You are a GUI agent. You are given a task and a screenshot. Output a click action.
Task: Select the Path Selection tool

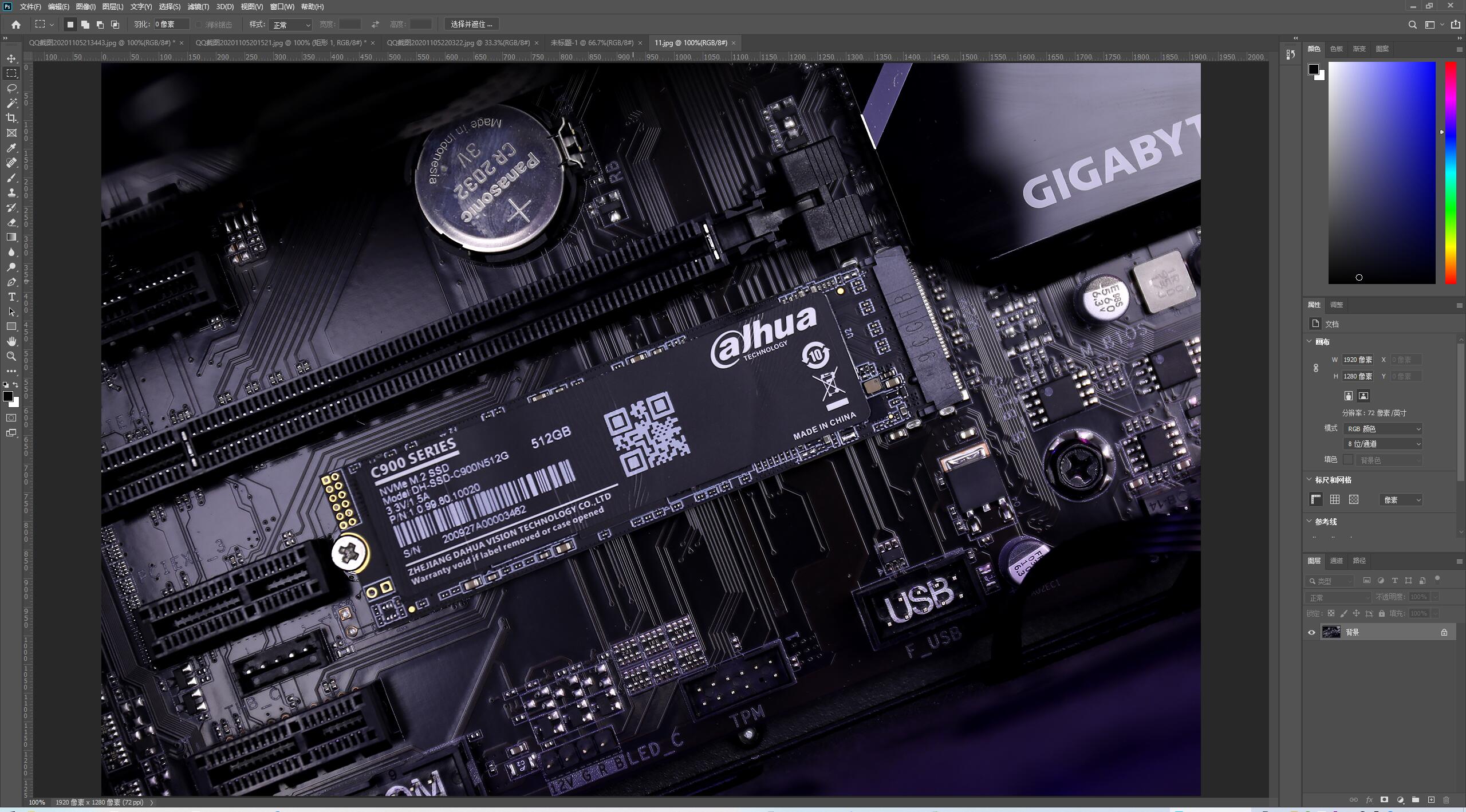11,312
